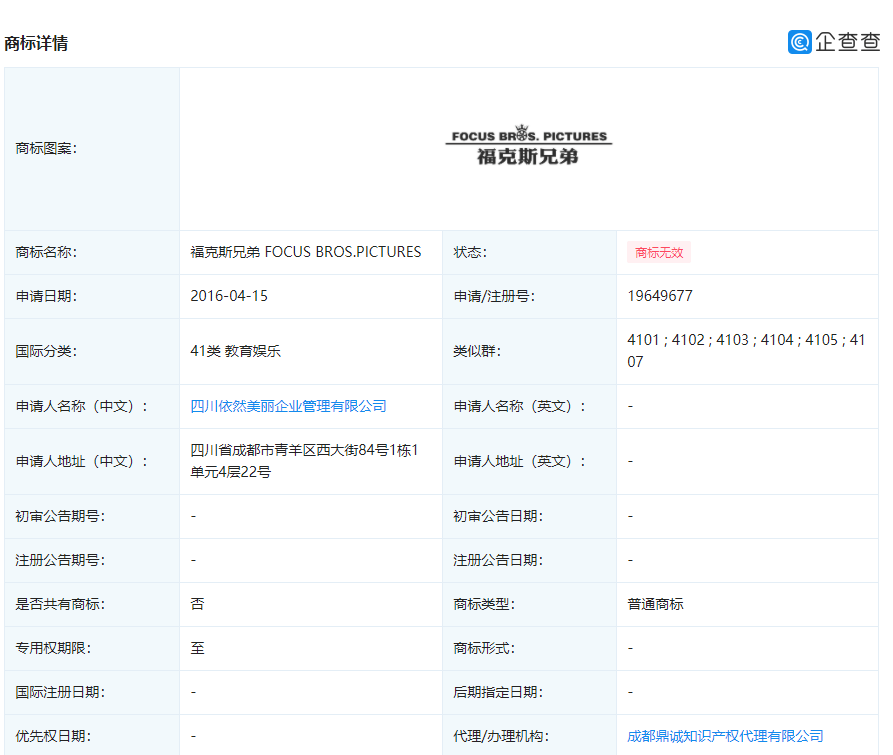Open agency link 成都鼎诚知识产权代理有限公司

click(x=725, y=736)
